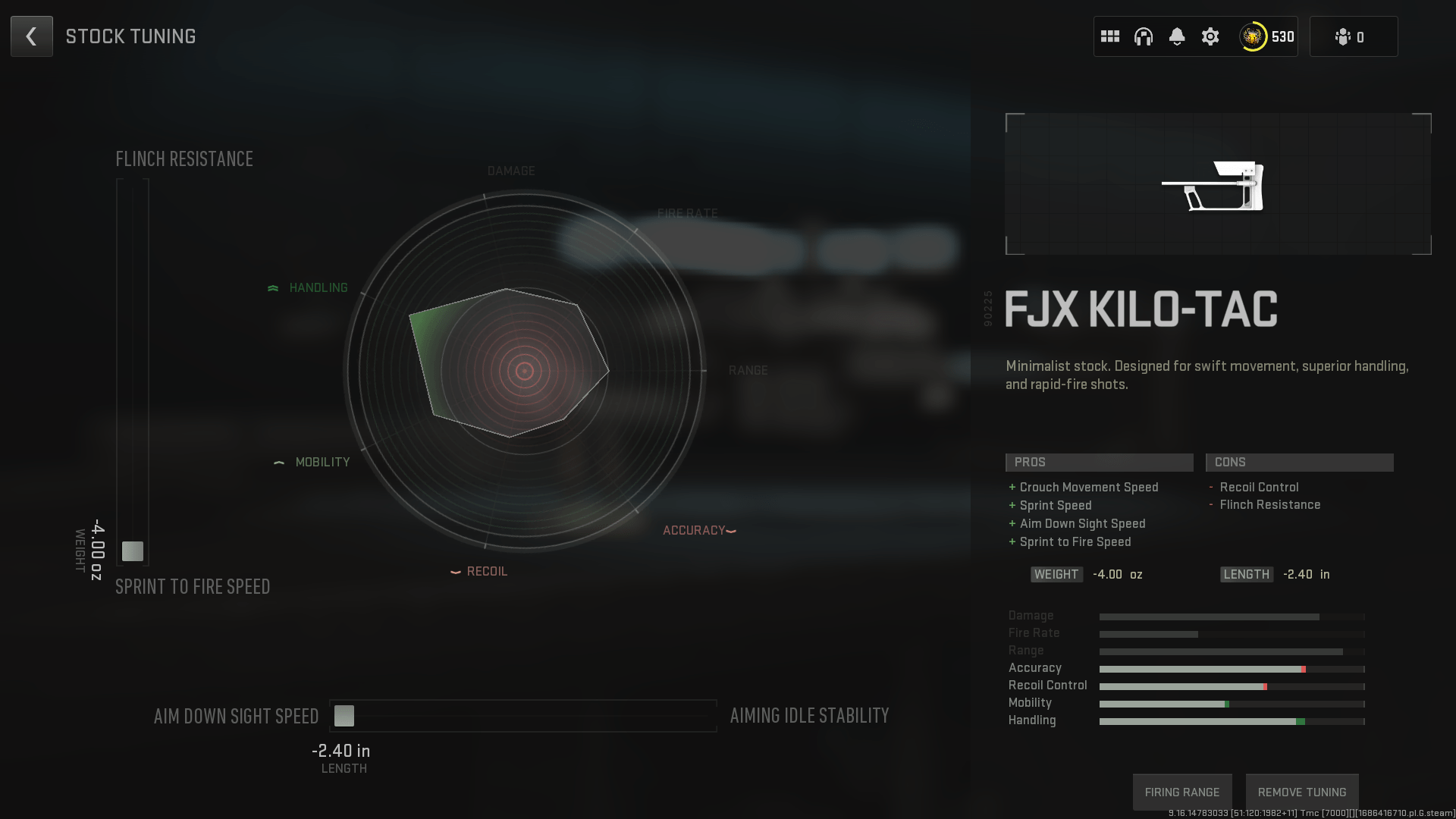
Task: Click the recoil indicator icon
Action: 455,572
